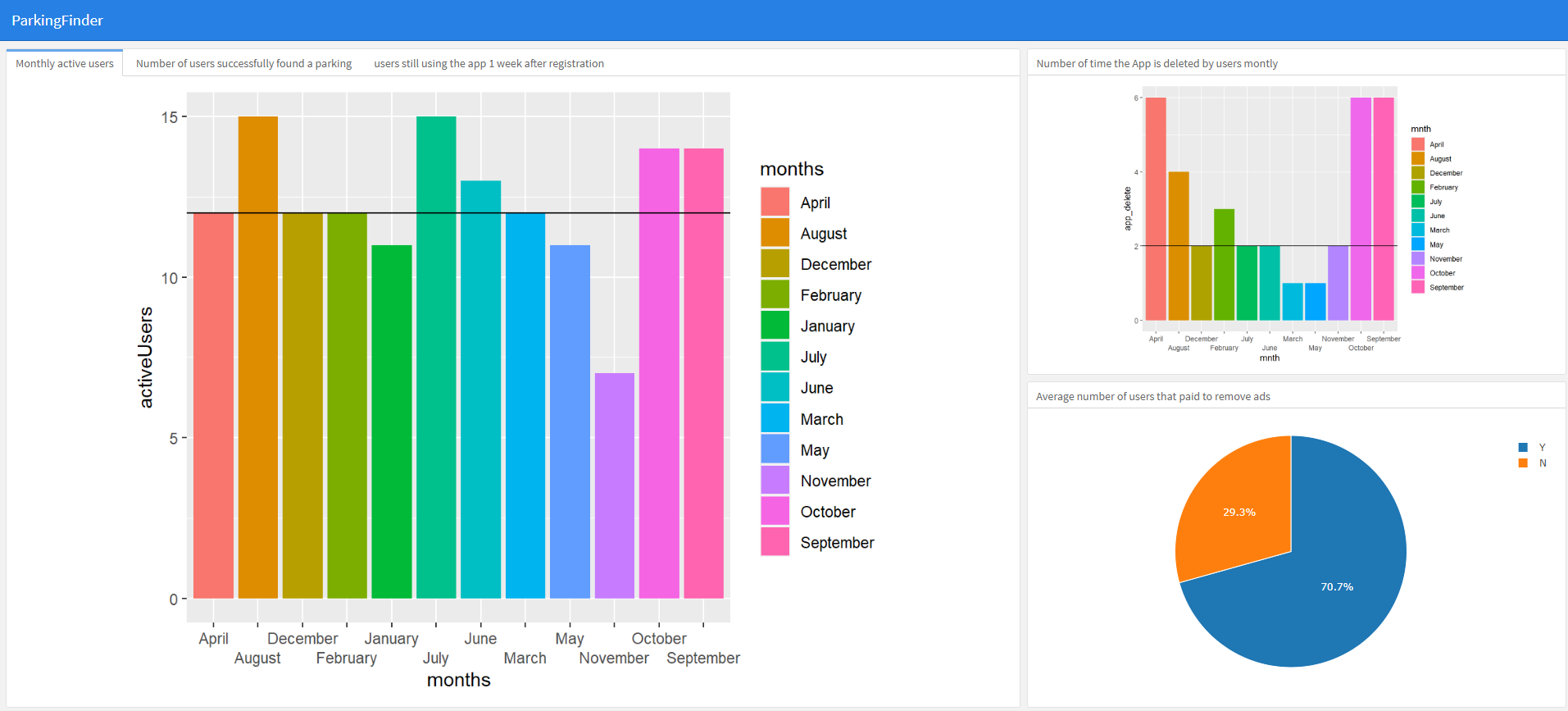Click the 'April' x-axis label in main chart

tap(213, 638)
